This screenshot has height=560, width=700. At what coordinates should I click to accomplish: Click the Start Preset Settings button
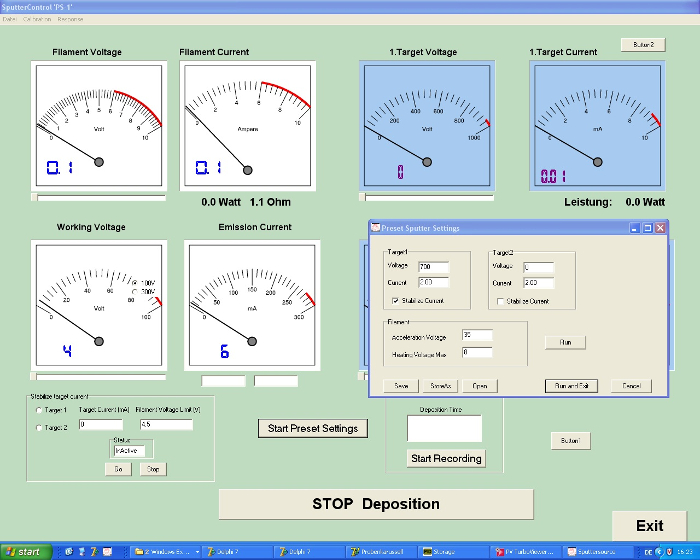click(x=312, y=428)
